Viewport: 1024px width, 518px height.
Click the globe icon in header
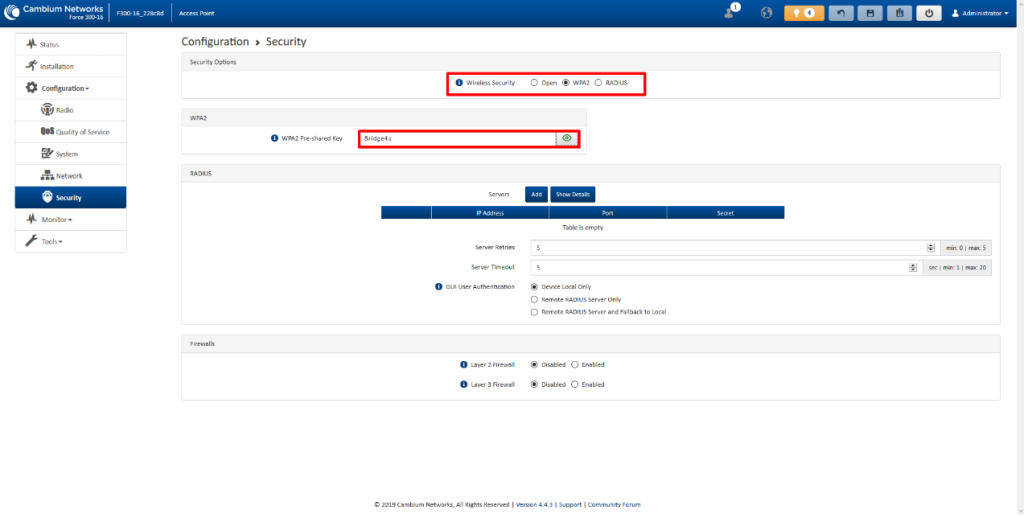pos(767,13)
